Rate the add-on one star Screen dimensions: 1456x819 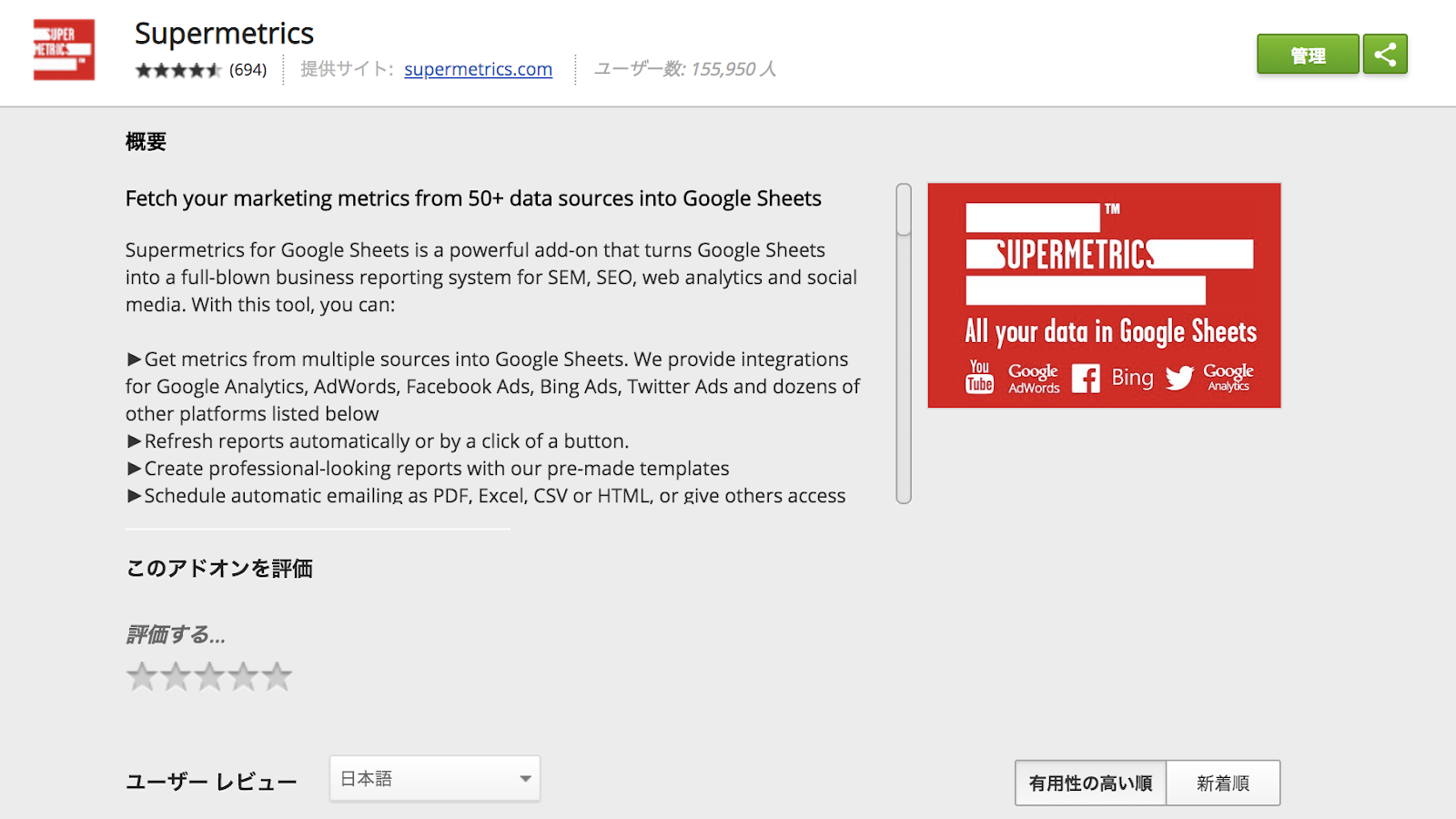(x=142, y=676)
